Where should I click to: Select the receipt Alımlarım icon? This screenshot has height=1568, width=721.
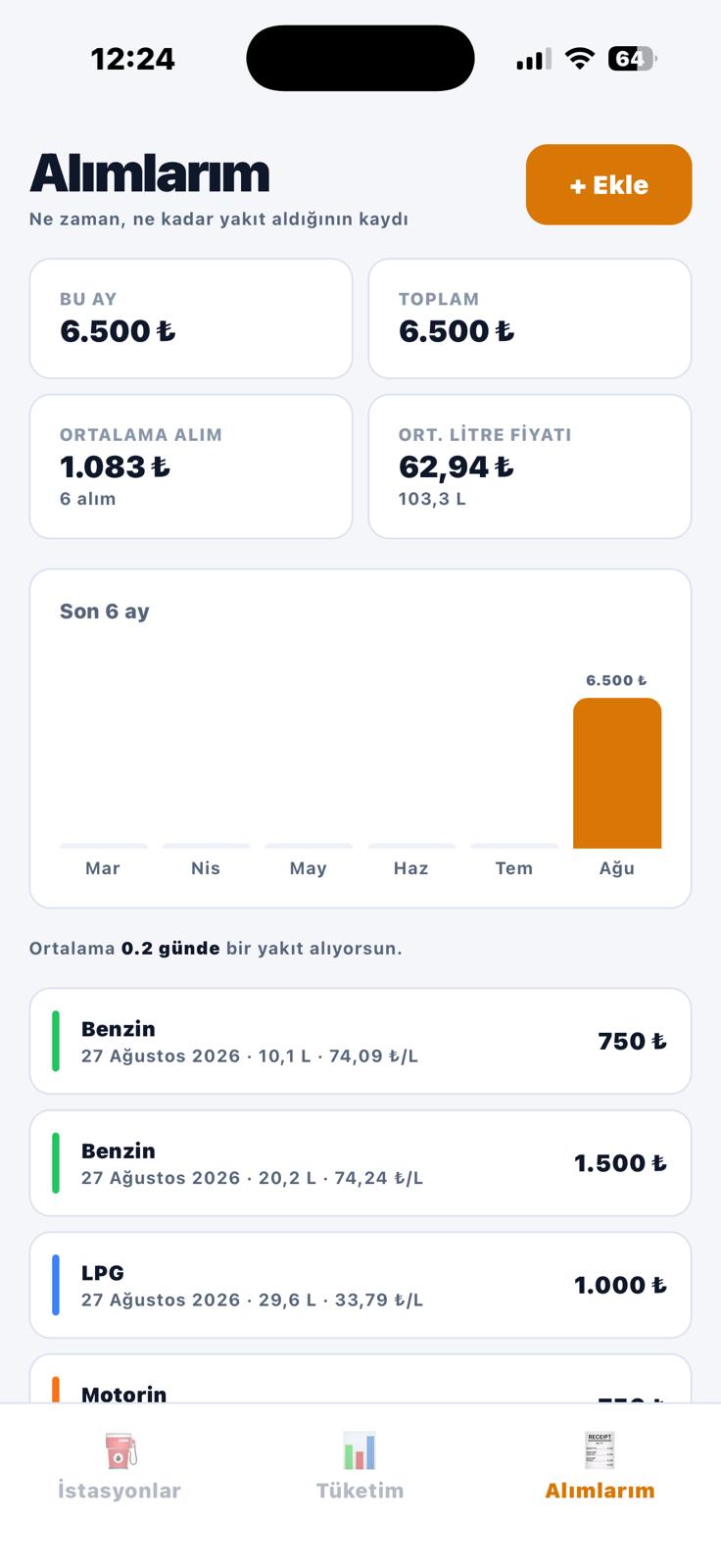click(x=600, y=1451)
